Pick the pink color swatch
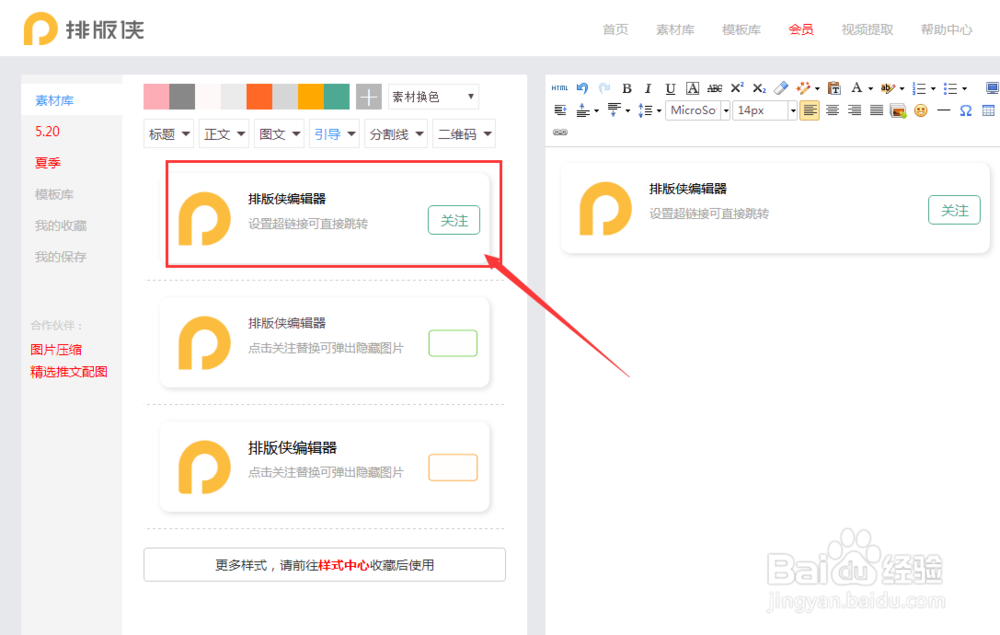This screenshot has height=635, width=1000. (x=156, y=97)
